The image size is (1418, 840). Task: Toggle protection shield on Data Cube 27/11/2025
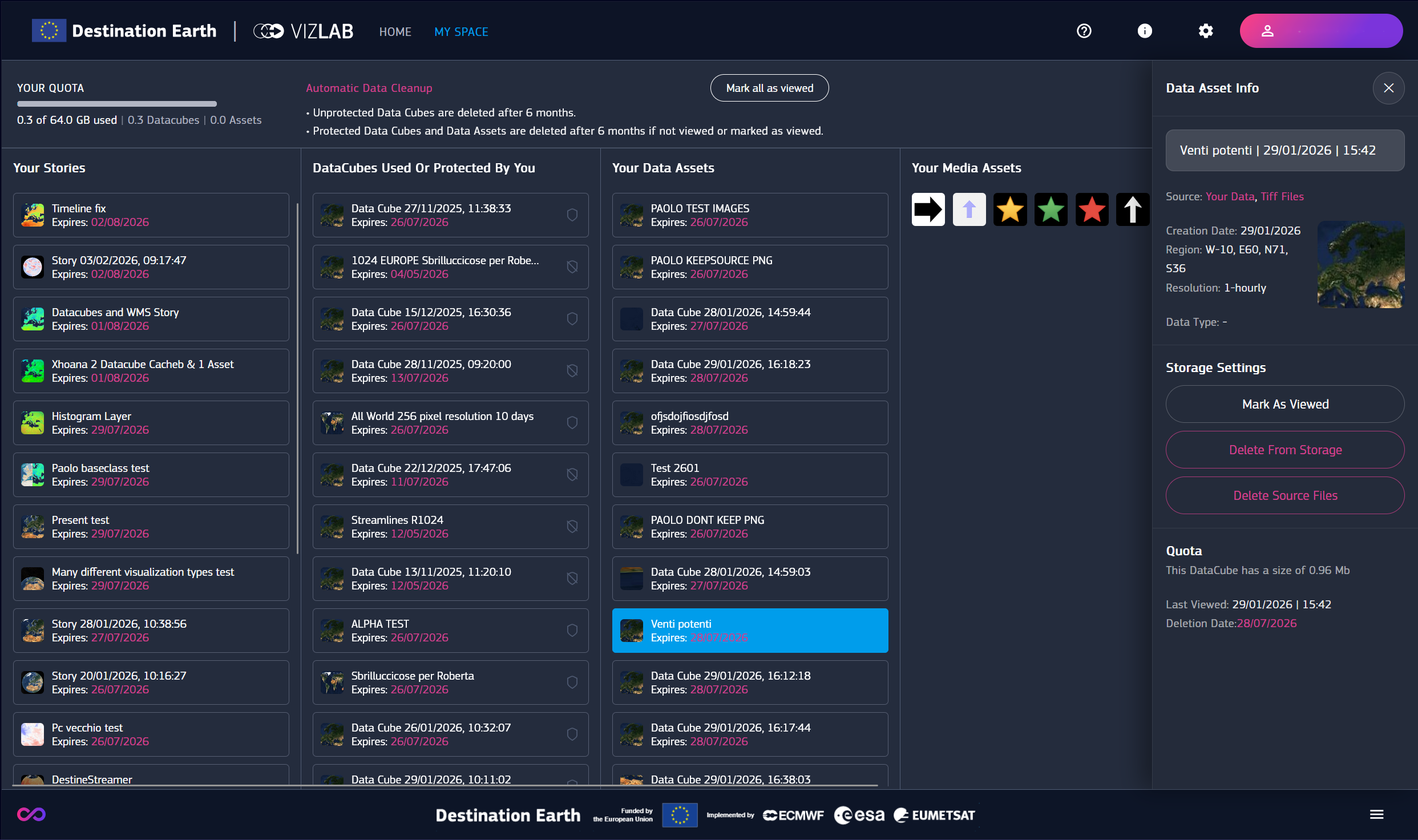pos(572,215)
